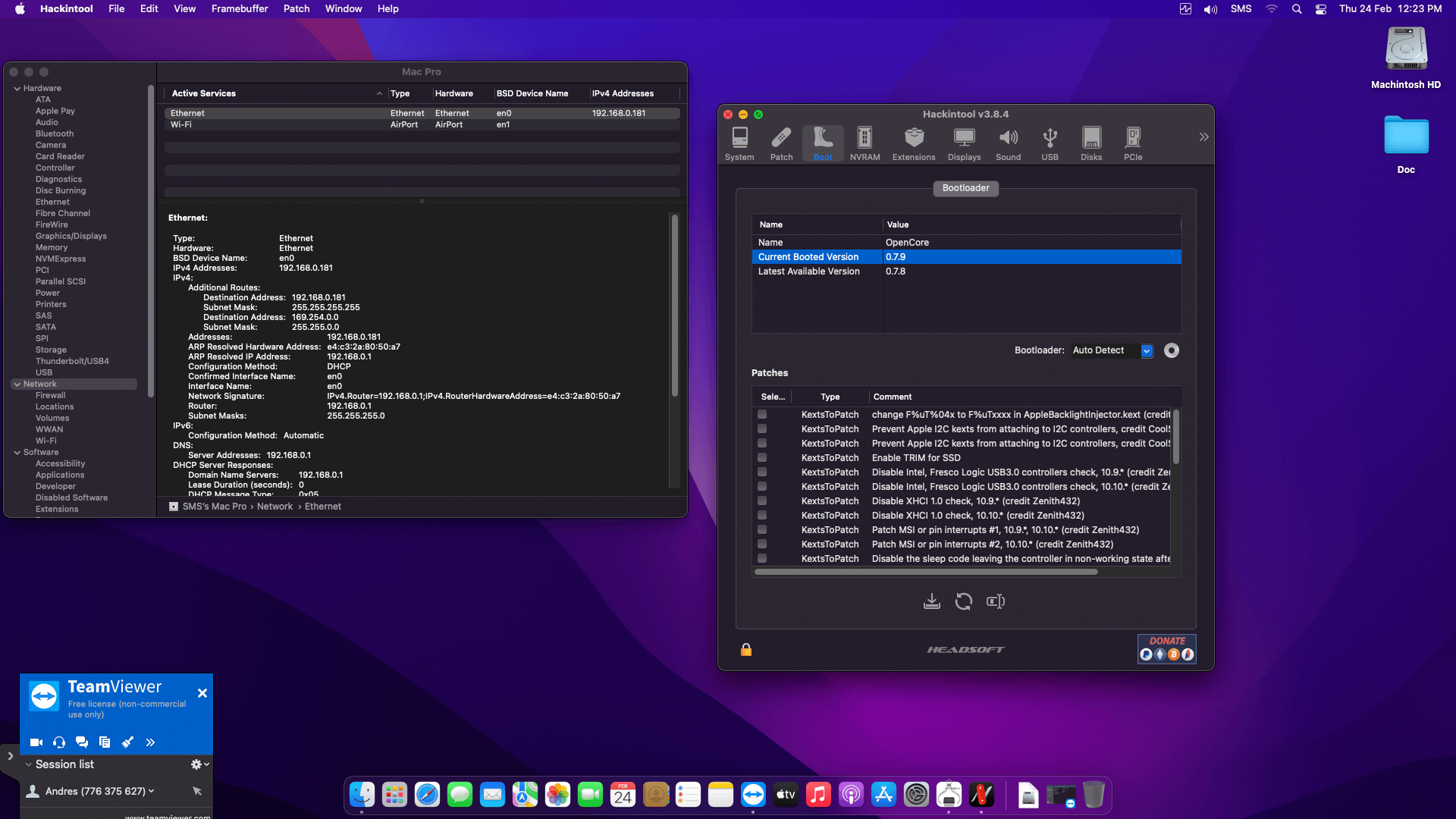1456x819 pixels.
Task: Check 'Disable Intel, Fresco Logic USB3.0 10.9.*' patch
Action: (x=762, y=472)
